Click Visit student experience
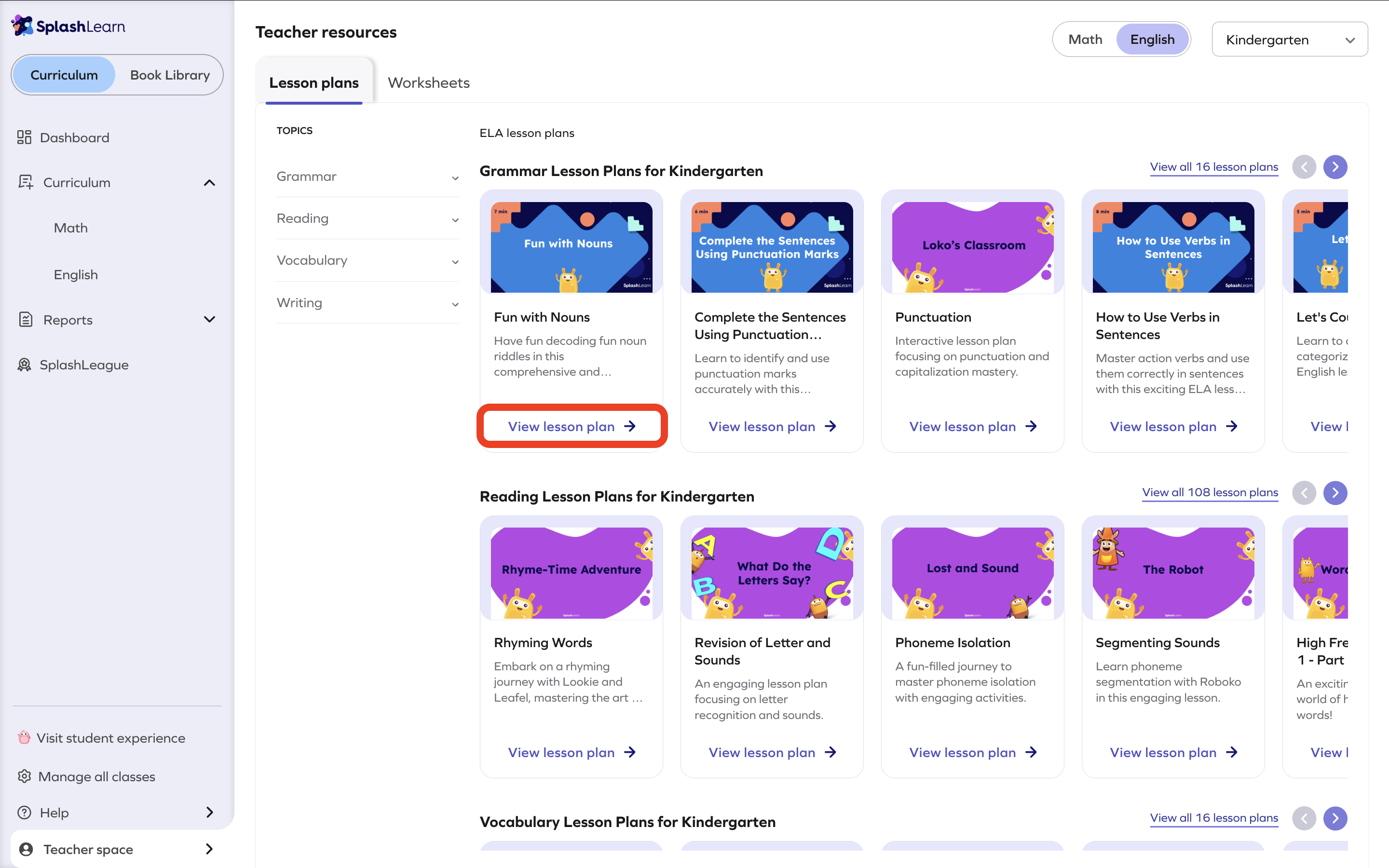1389x868 pixels. [111, 738]
